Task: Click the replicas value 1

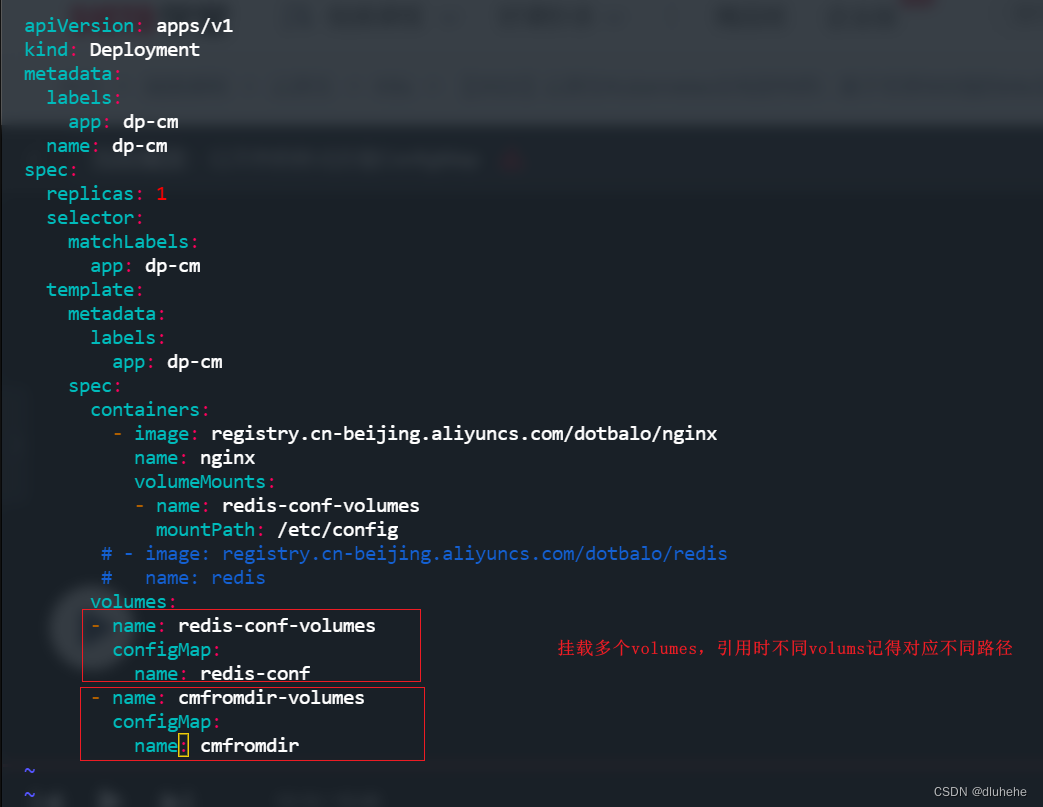Action: [x=161, y=193]
